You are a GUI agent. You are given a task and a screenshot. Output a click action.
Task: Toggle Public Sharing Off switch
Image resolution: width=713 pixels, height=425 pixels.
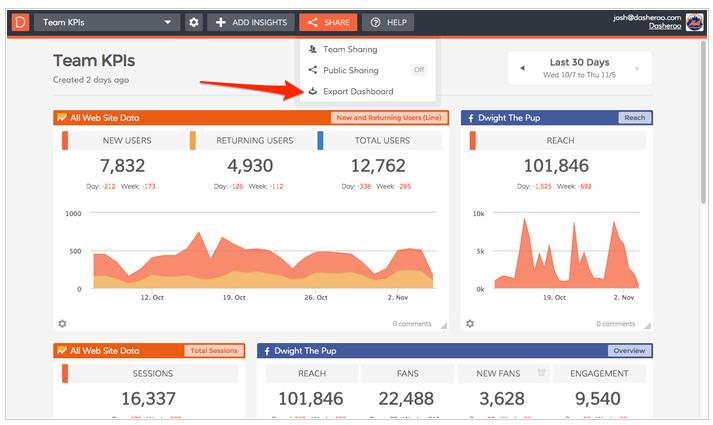[x=419, y=70]
